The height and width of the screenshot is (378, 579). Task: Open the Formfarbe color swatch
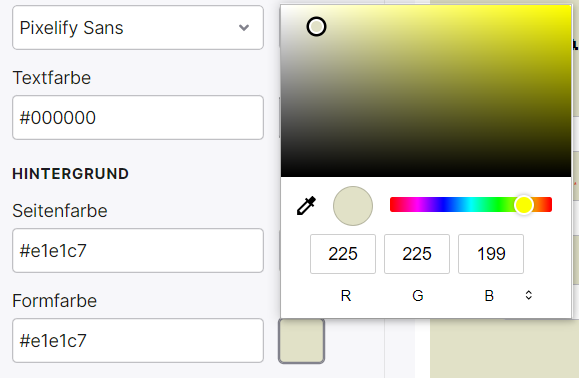point(301,341)
